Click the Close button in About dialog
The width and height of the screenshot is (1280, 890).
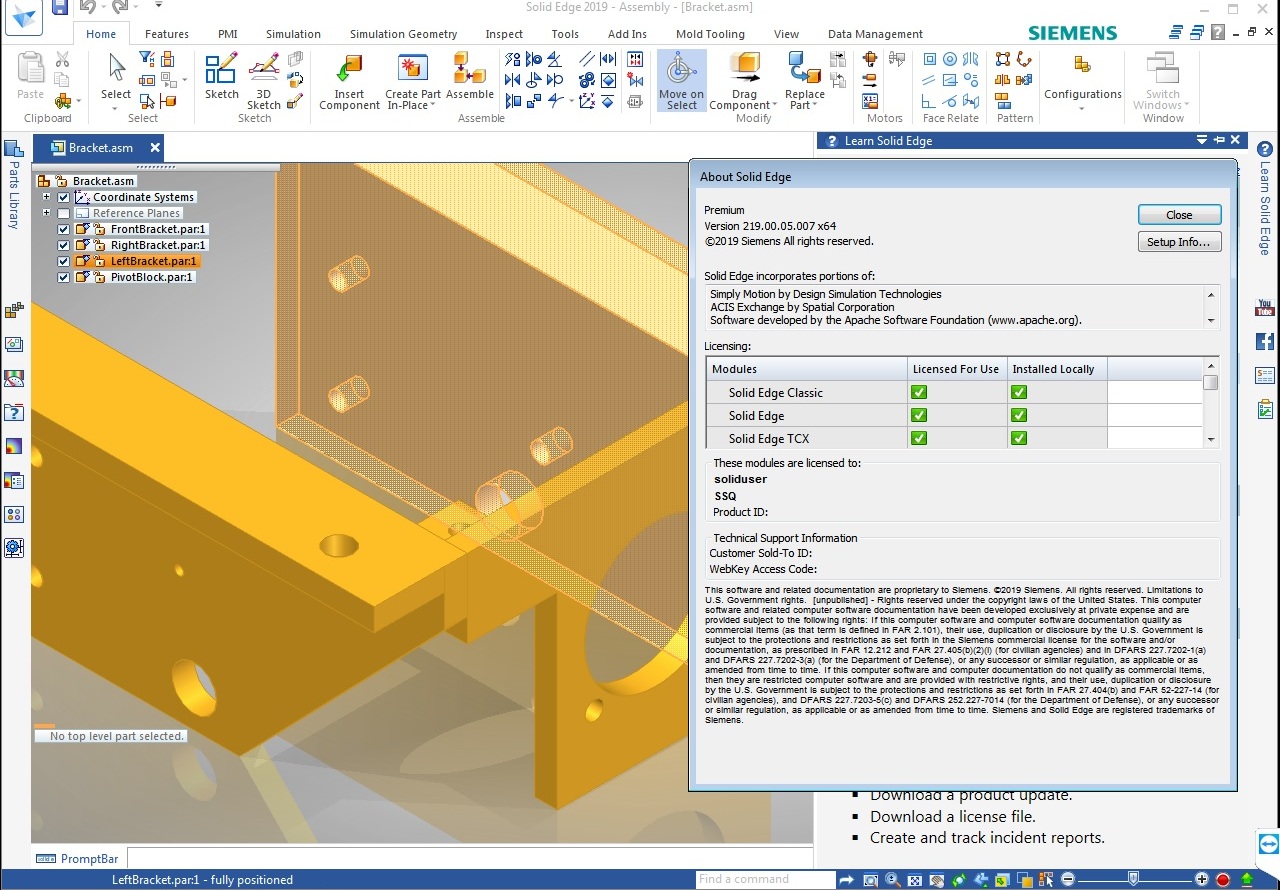pyautogui.click(x=1179, y=215)
